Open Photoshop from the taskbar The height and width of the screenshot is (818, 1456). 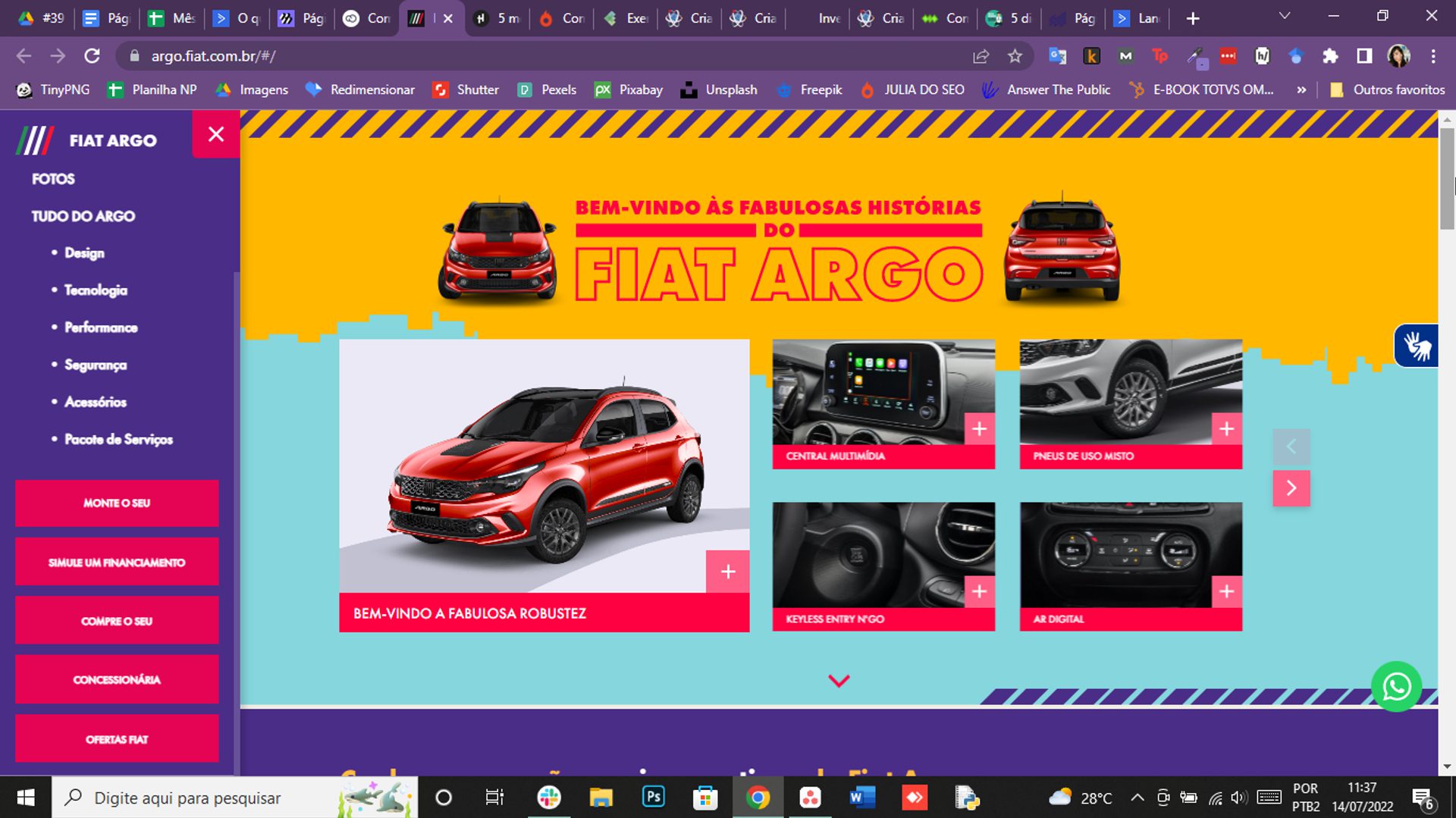pyautogui.click(x=653, y=797)
